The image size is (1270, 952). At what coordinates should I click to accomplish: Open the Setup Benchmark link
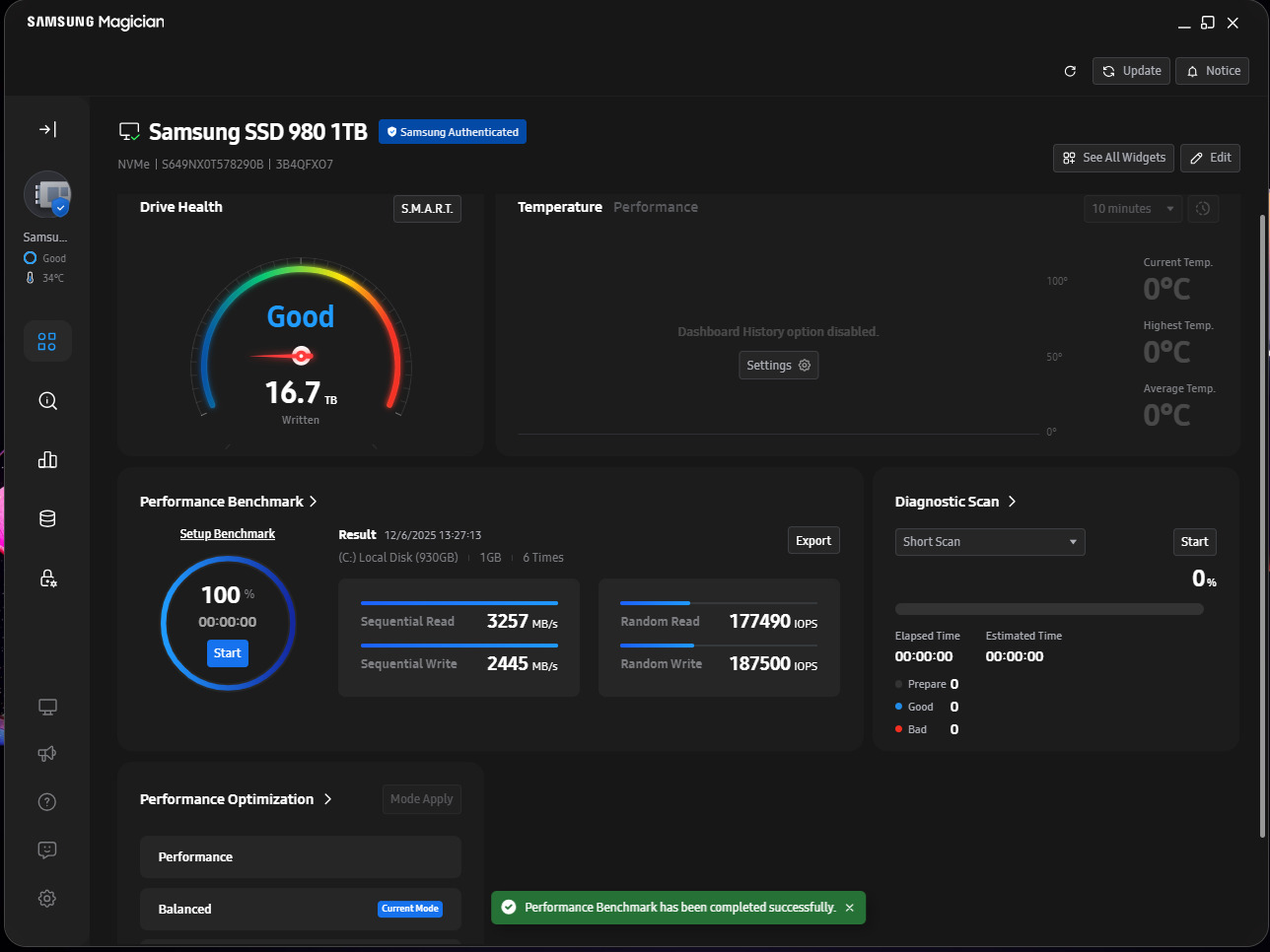pos(228,534)
